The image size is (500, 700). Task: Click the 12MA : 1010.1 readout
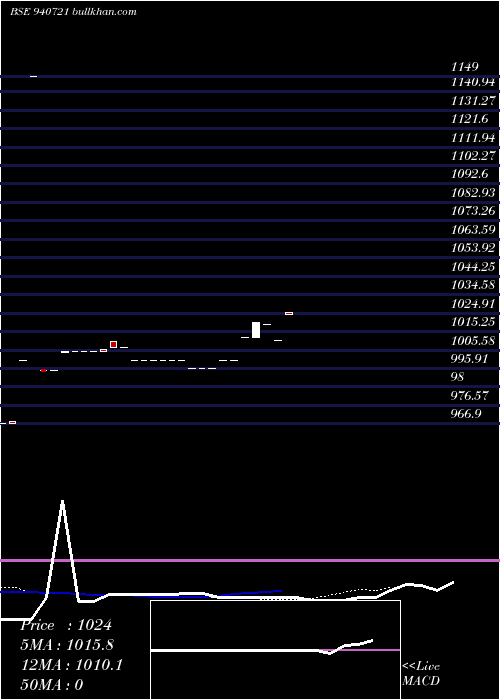[x=72, y=665]
